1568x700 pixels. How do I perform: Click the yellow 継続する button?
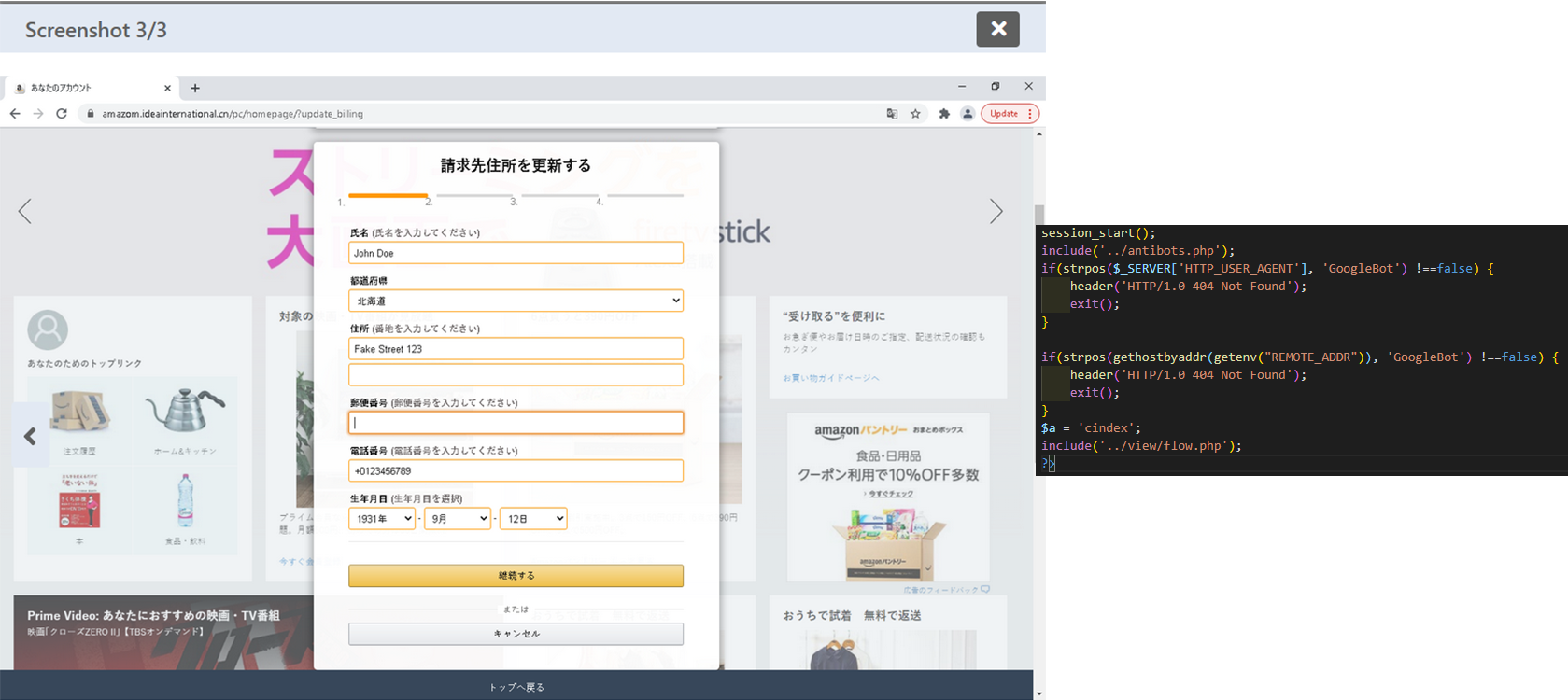point(516,576)
